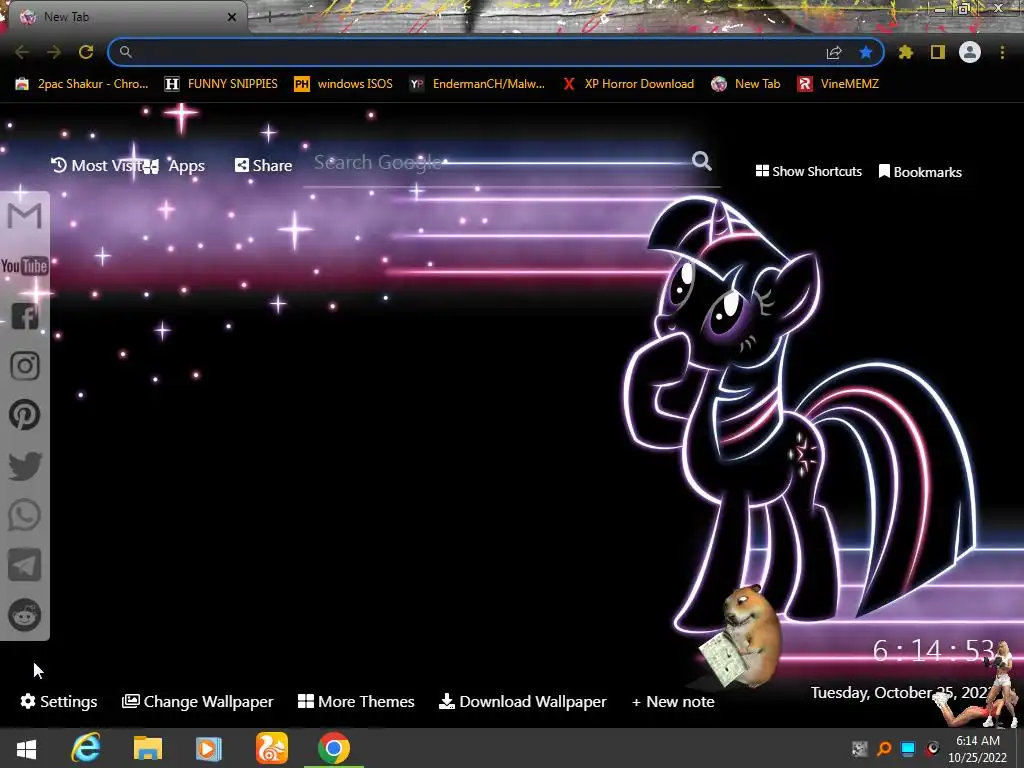Open the Instagram sidebar shortcut
Viewport: 1024px width, 768px height.
tap(25, 366)
